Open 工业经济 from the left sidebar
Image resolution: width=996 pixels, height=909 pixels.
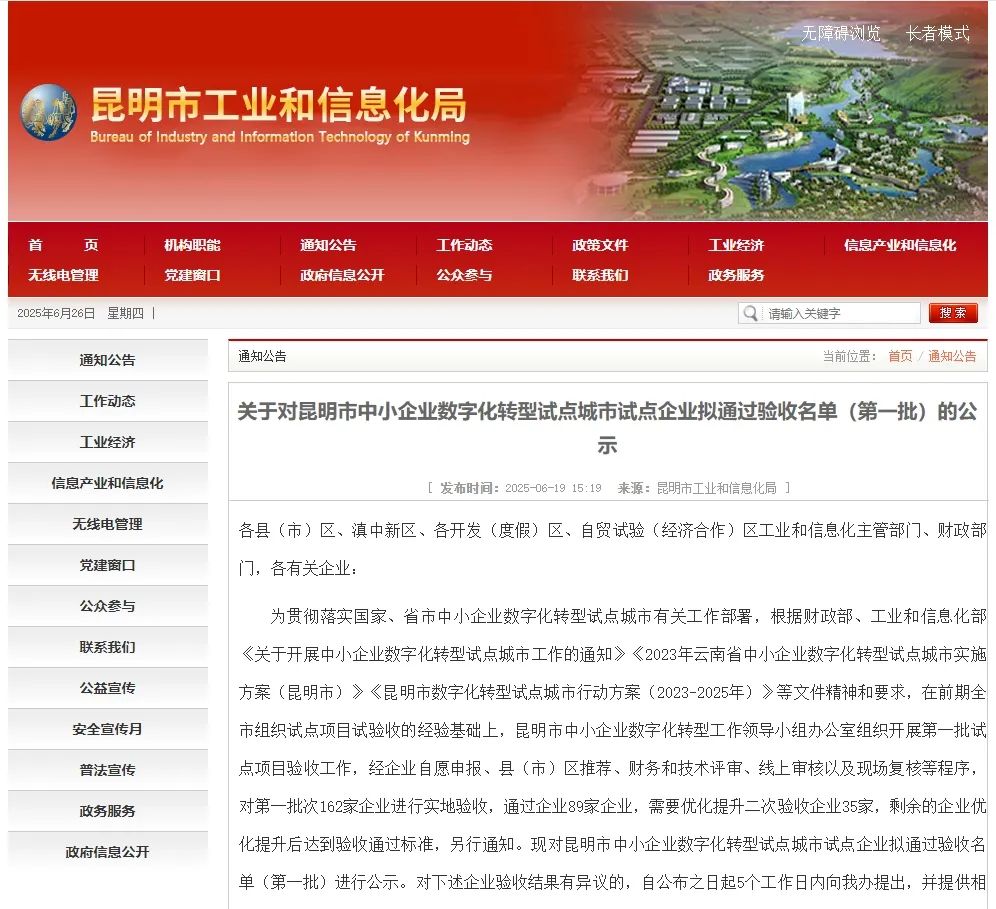(x=106, y=441)
